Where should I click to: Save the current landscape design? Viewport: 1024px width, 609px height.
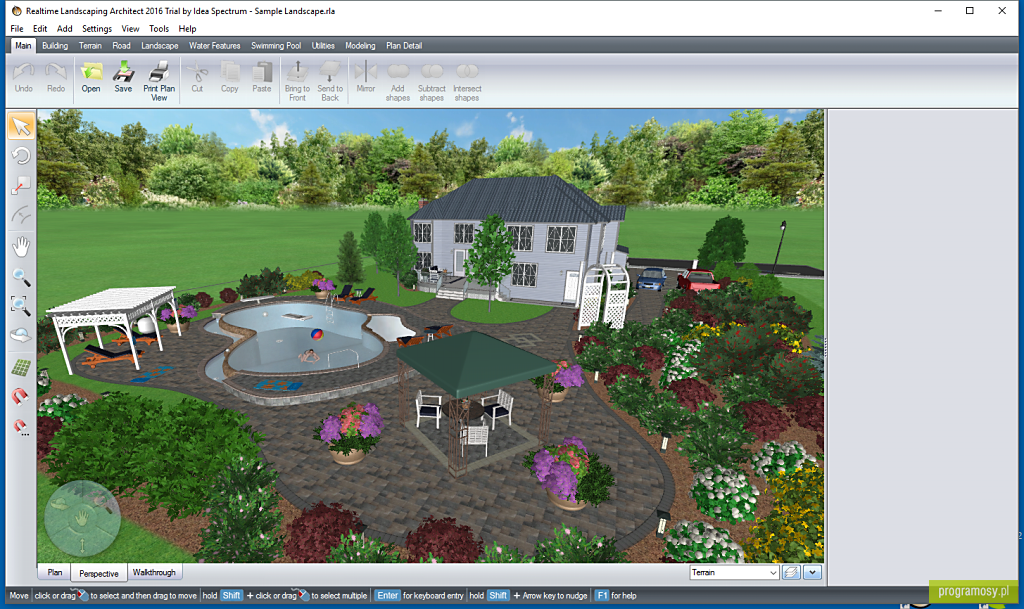(123, 78)
